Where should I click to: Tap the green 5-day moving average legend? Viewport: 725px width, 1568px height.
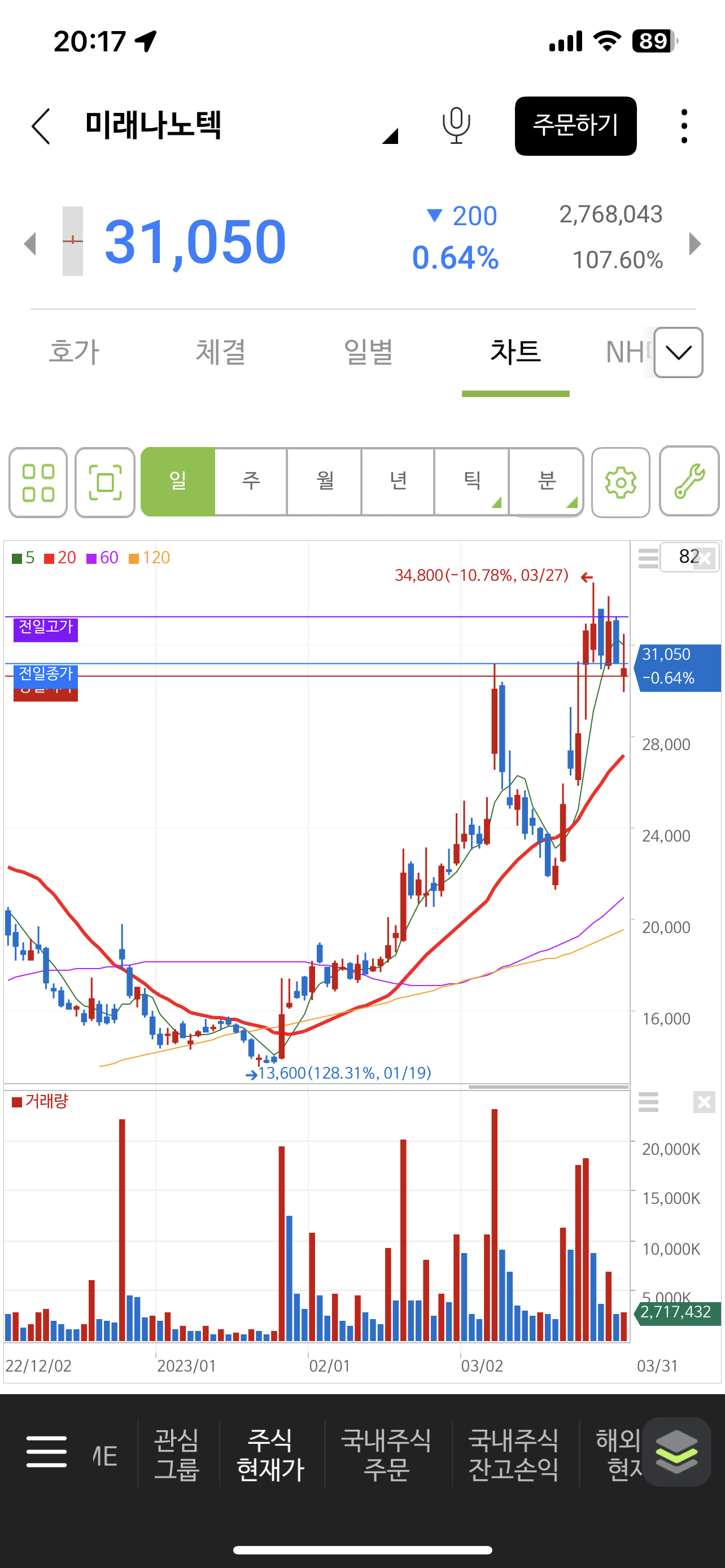[23, 558]
